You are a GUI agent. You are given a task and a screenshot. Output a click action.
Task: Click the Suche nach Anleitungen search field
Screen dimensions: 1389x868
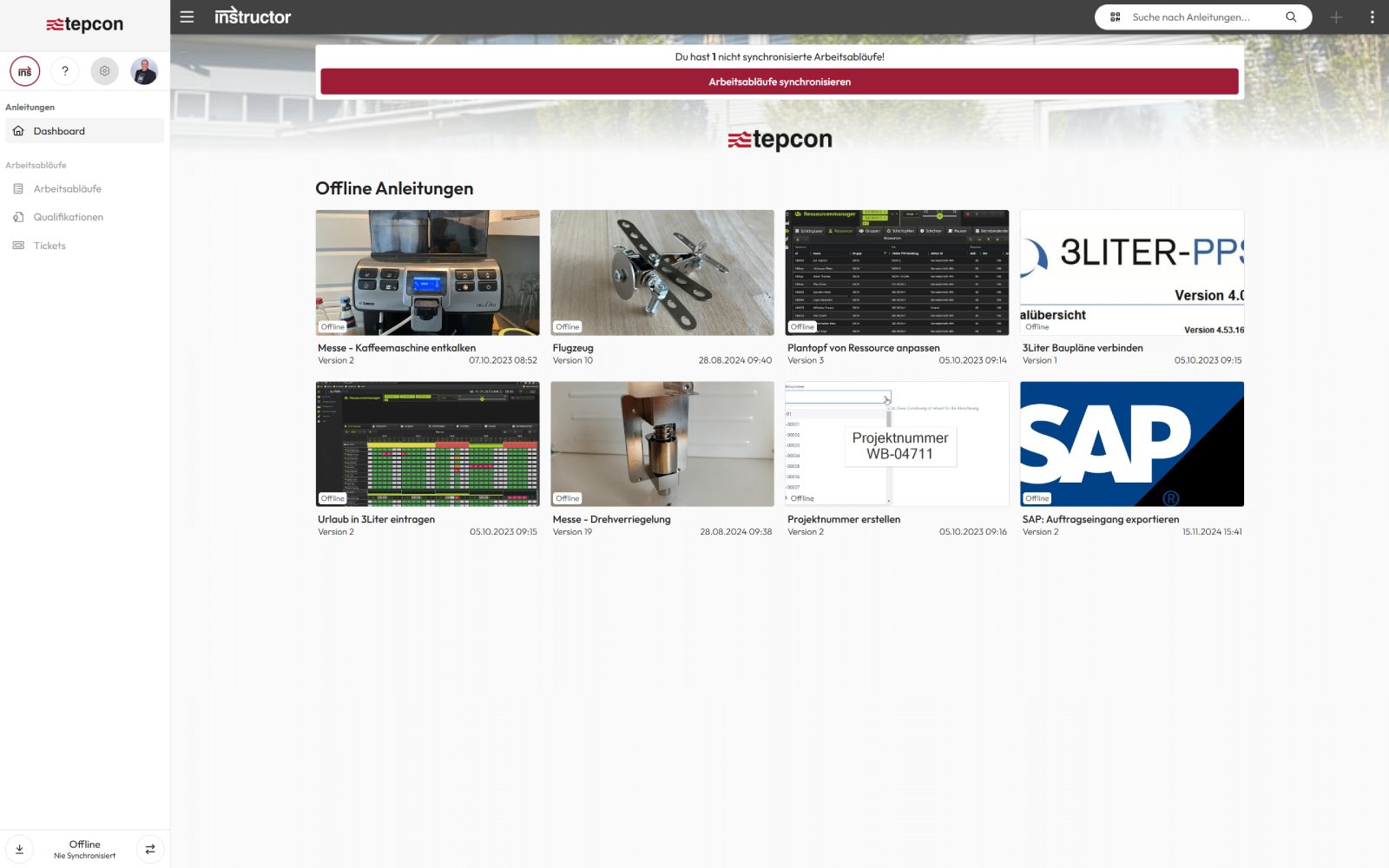point(1198,16)
